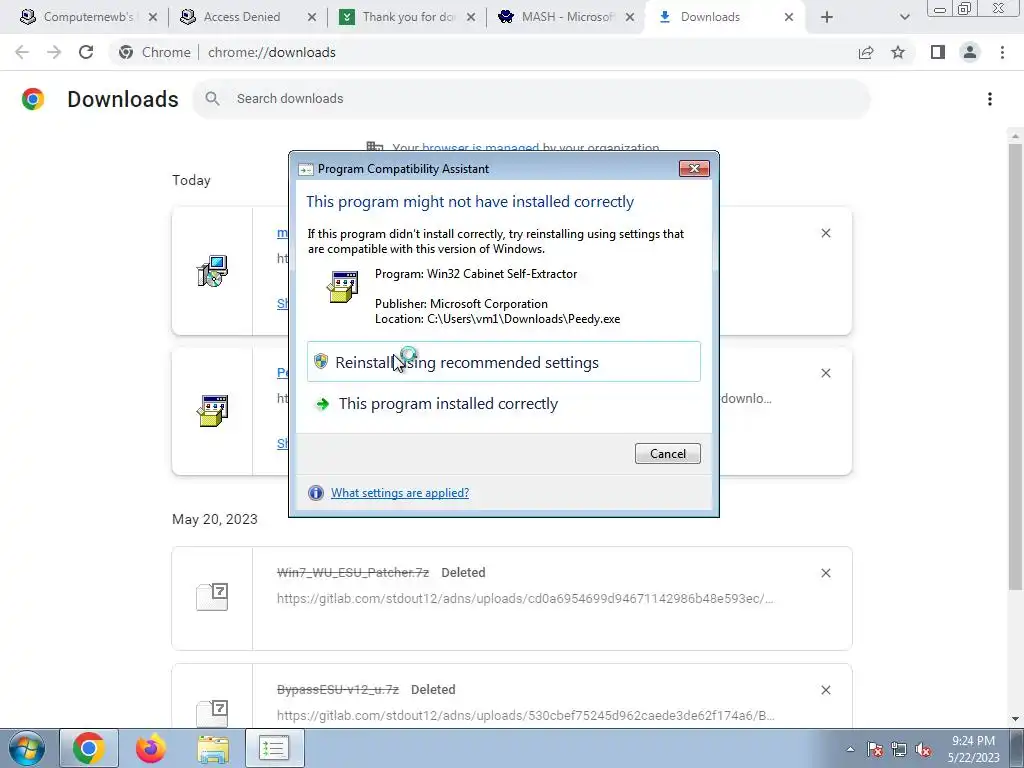Close the Access Denied tab
1024x768 pixels.
point(312,18)
